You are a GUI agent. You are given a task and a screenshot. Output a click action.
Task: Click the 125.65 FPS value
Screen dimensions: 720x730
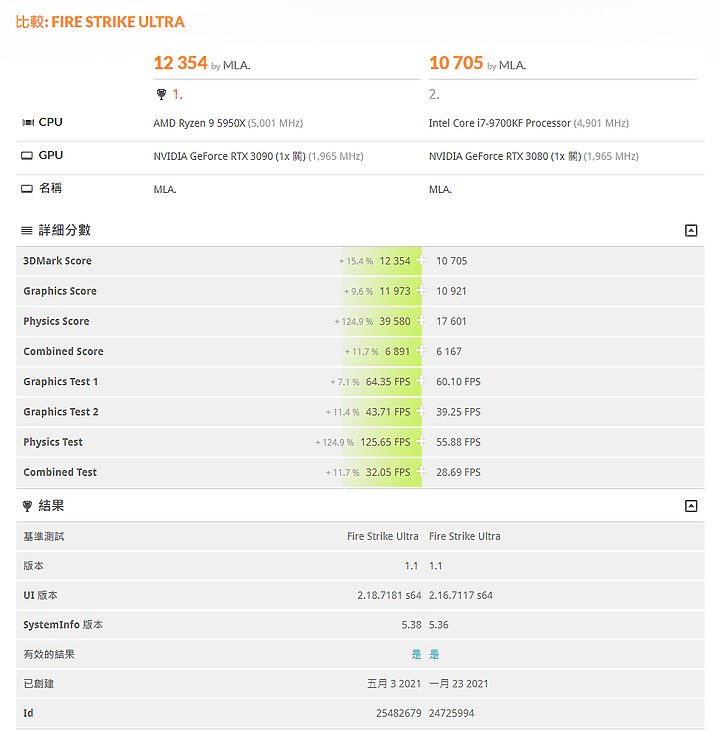(x=385, y=442)
